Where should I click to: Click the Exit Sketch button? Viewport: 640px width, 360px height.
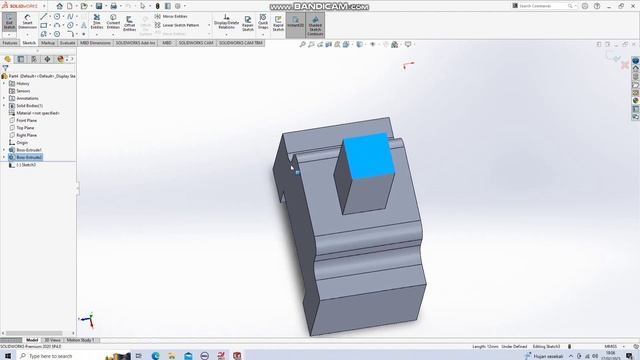coord(9,22)
